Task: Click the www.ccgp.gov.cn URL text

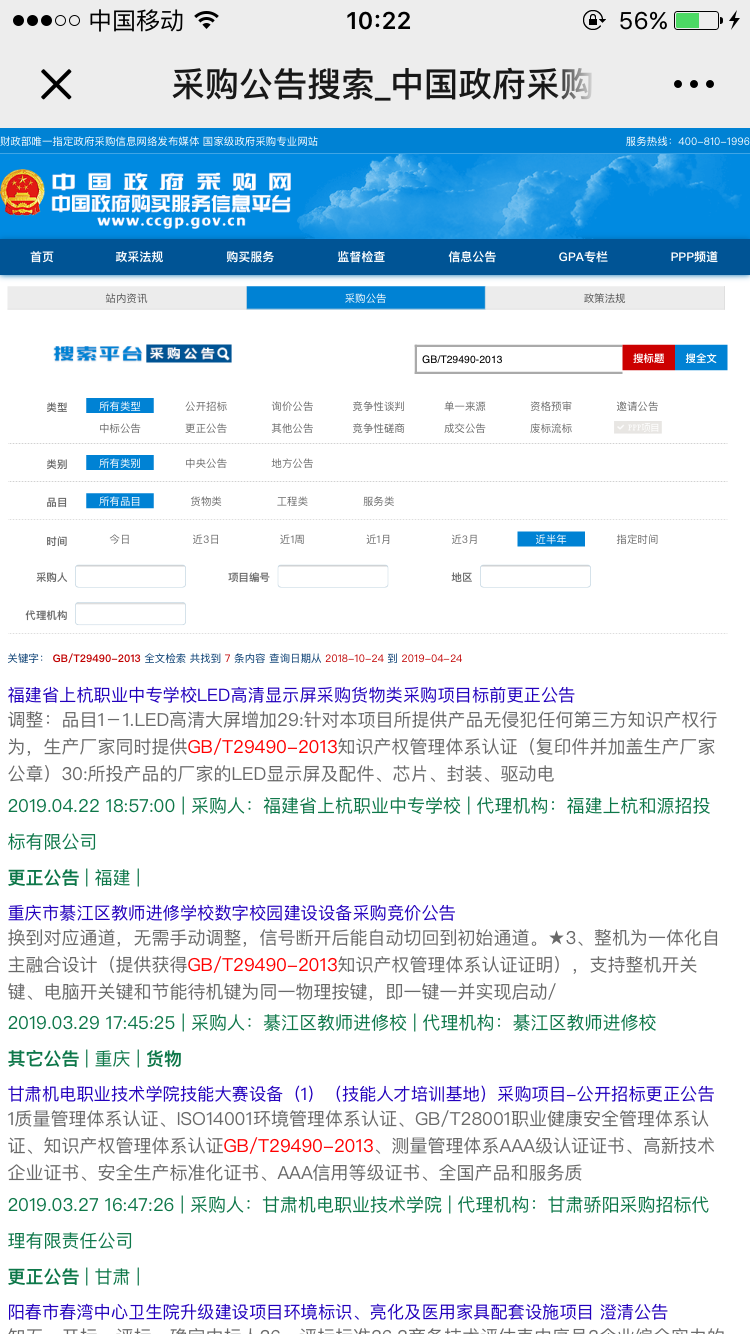Action: click(171, 222)
